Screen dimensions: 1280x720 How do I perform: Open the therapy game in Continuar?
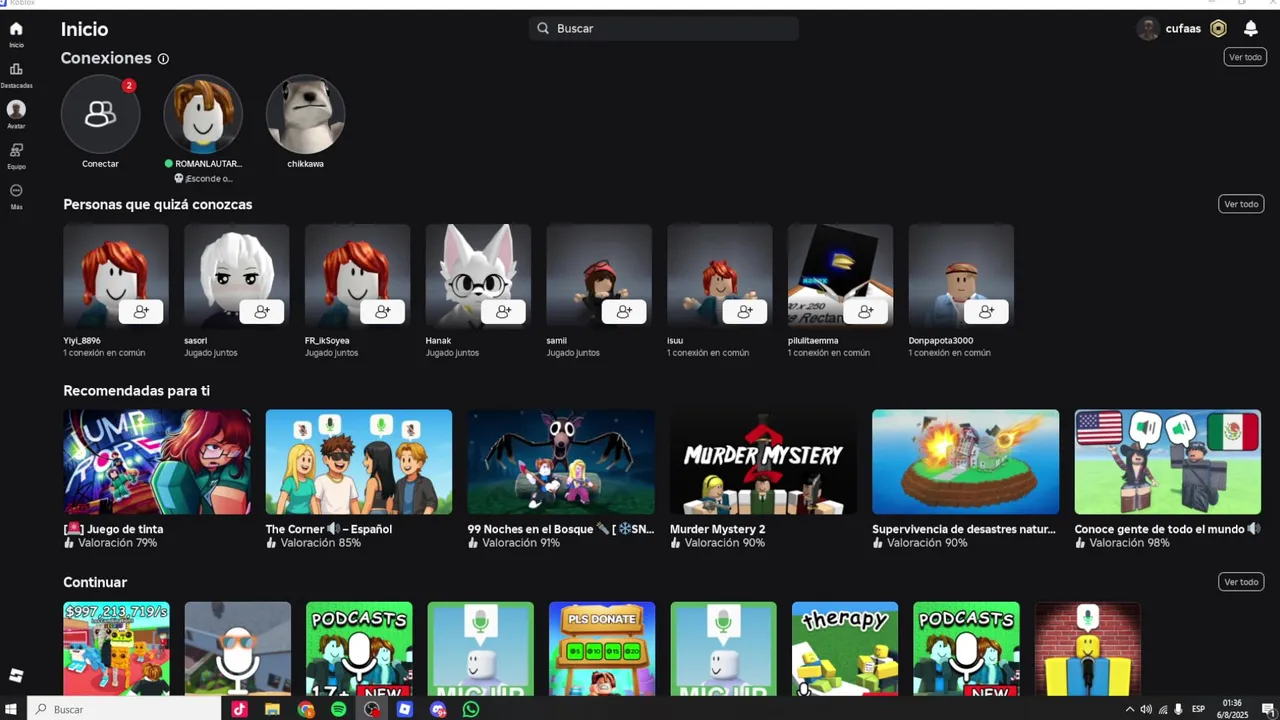845,648
